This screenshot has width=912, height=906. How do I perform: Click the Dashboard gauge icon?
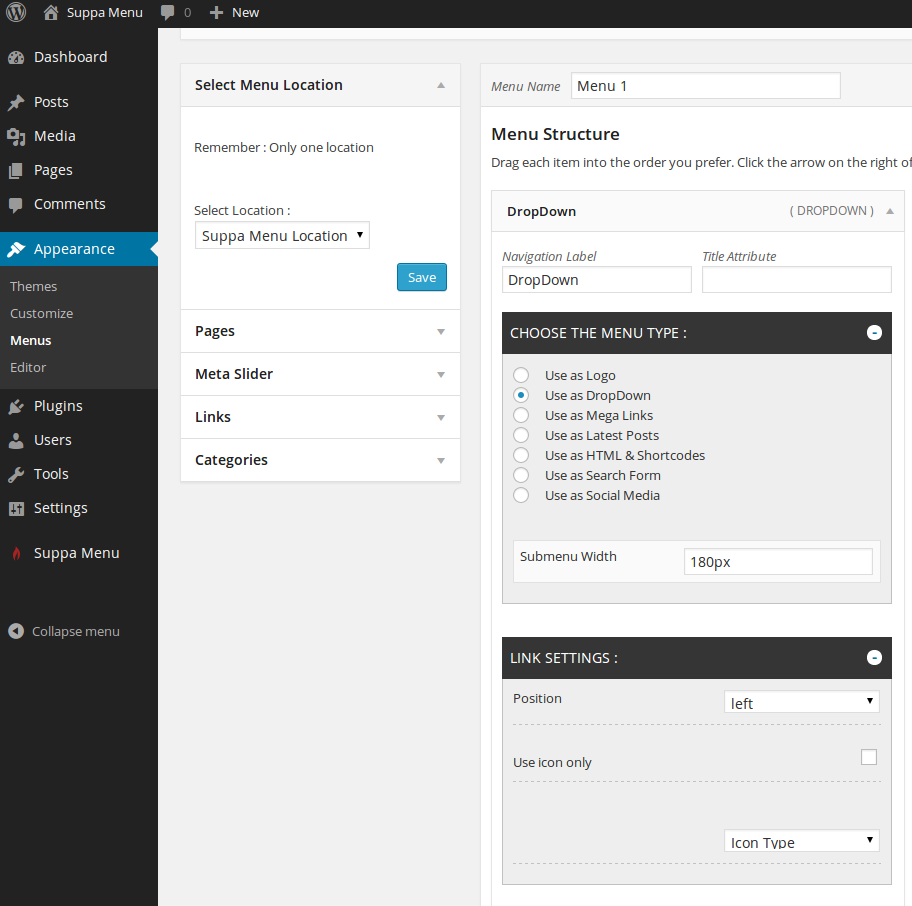[x=16, y=58]
